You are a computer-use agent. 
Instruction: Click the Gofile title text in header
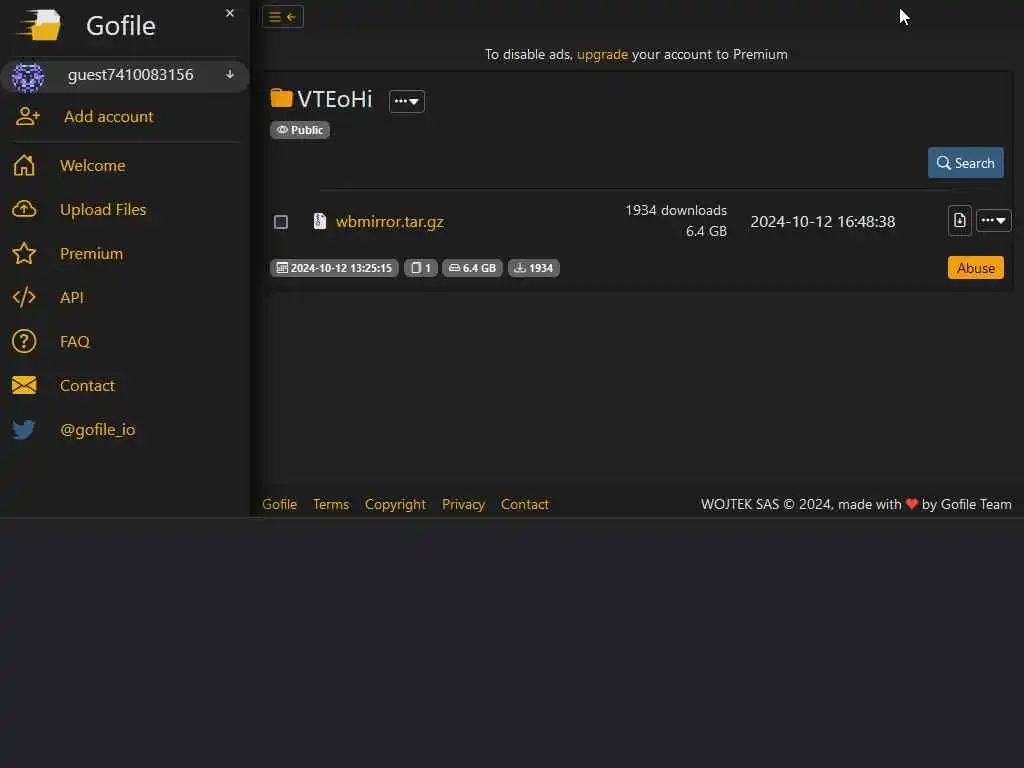[x=121, y=26]
